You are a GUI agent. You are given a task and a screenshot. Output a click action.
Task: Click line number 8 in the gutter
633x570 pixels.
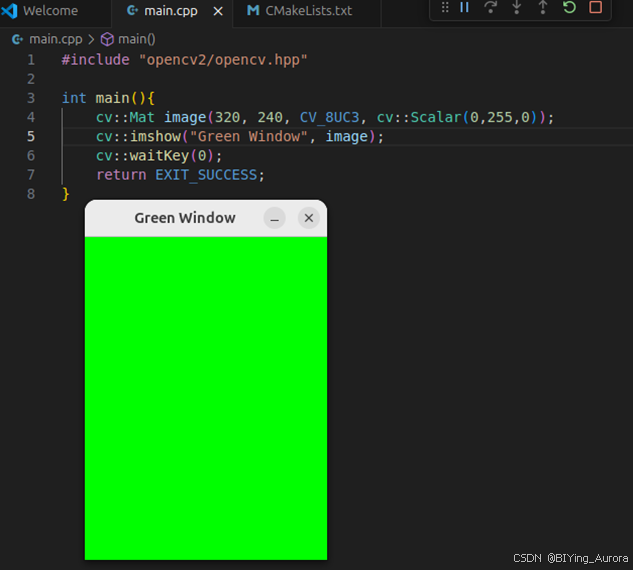click(31, 194)
